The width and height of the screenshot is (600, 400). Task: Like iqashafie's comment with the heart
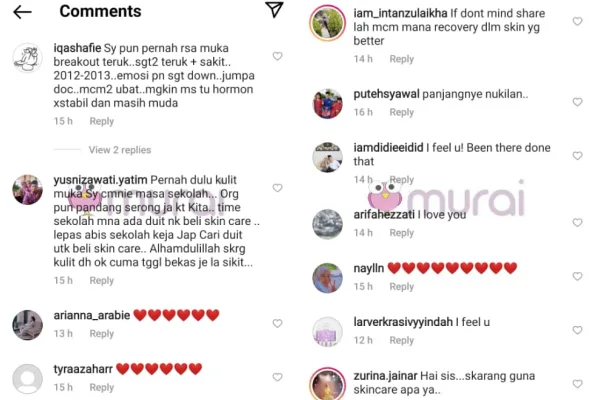[277, 56]
